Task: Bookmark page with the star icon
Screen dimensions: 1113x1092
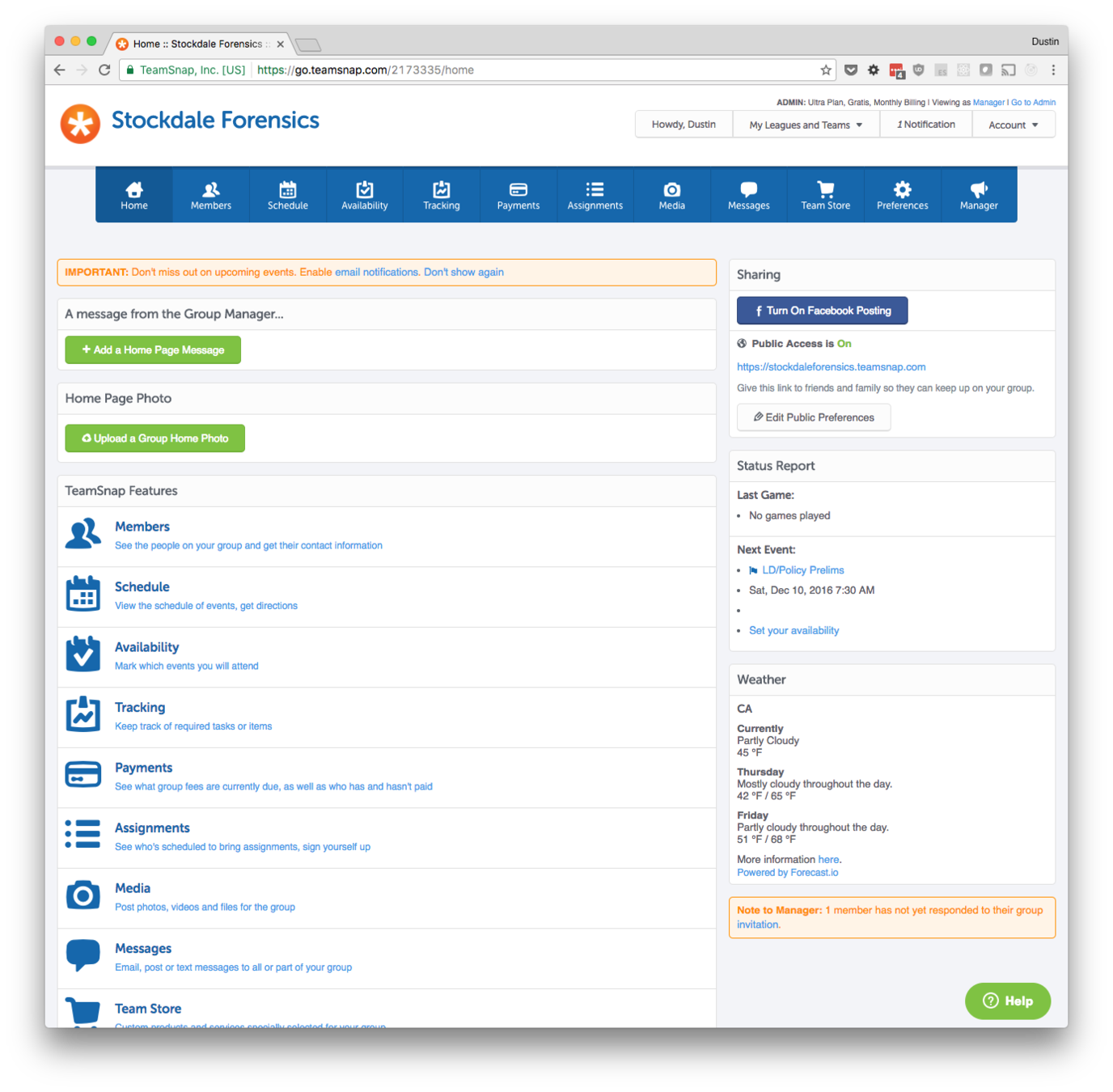Action: (x=825, y=70)
